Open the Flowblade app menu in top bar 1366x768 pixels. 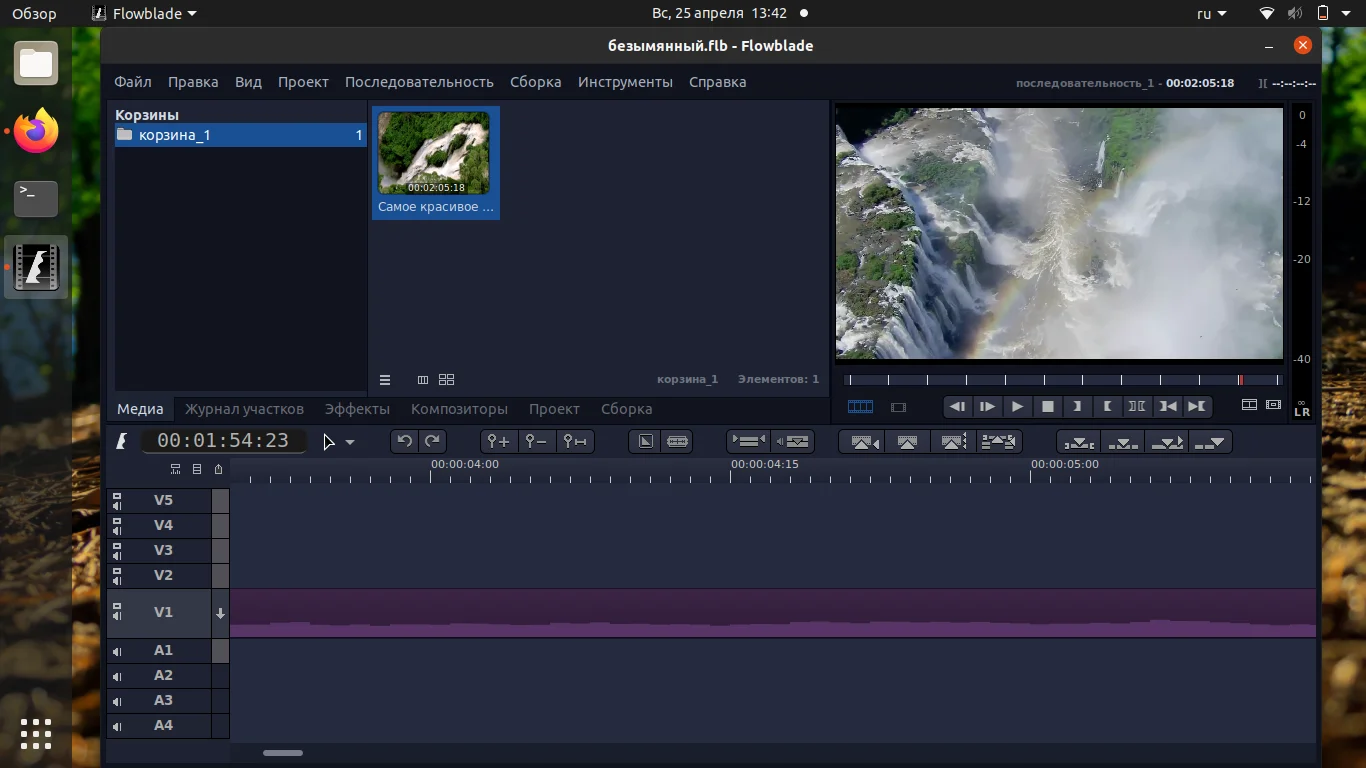[144, 13]
